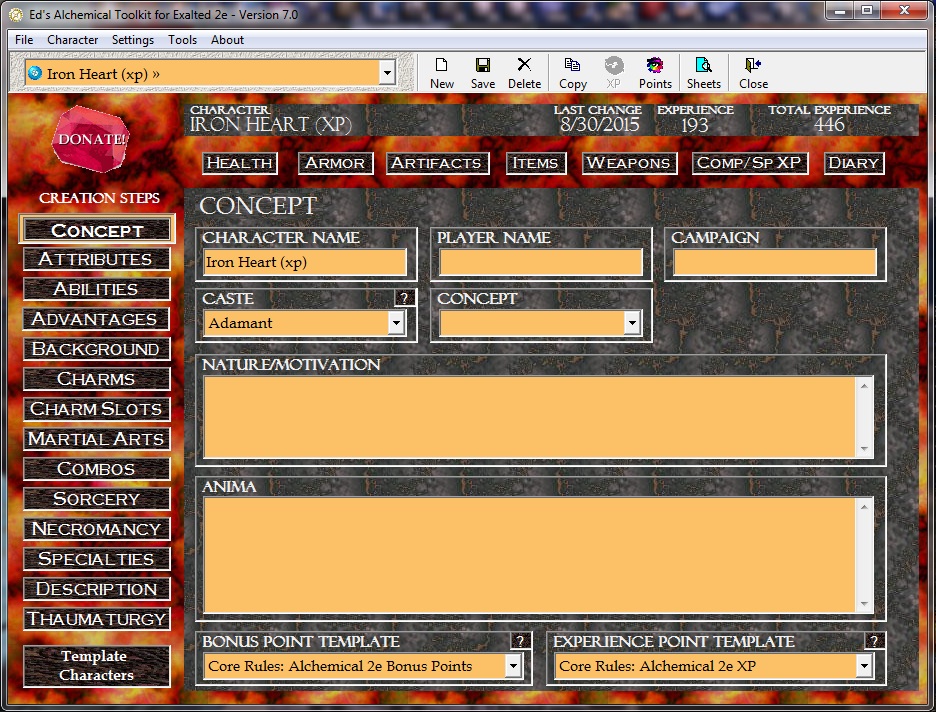The height and width of the screenshot is (712, 936).
Task: Open the Points toolbar icon
Action: tap(655, 73)
